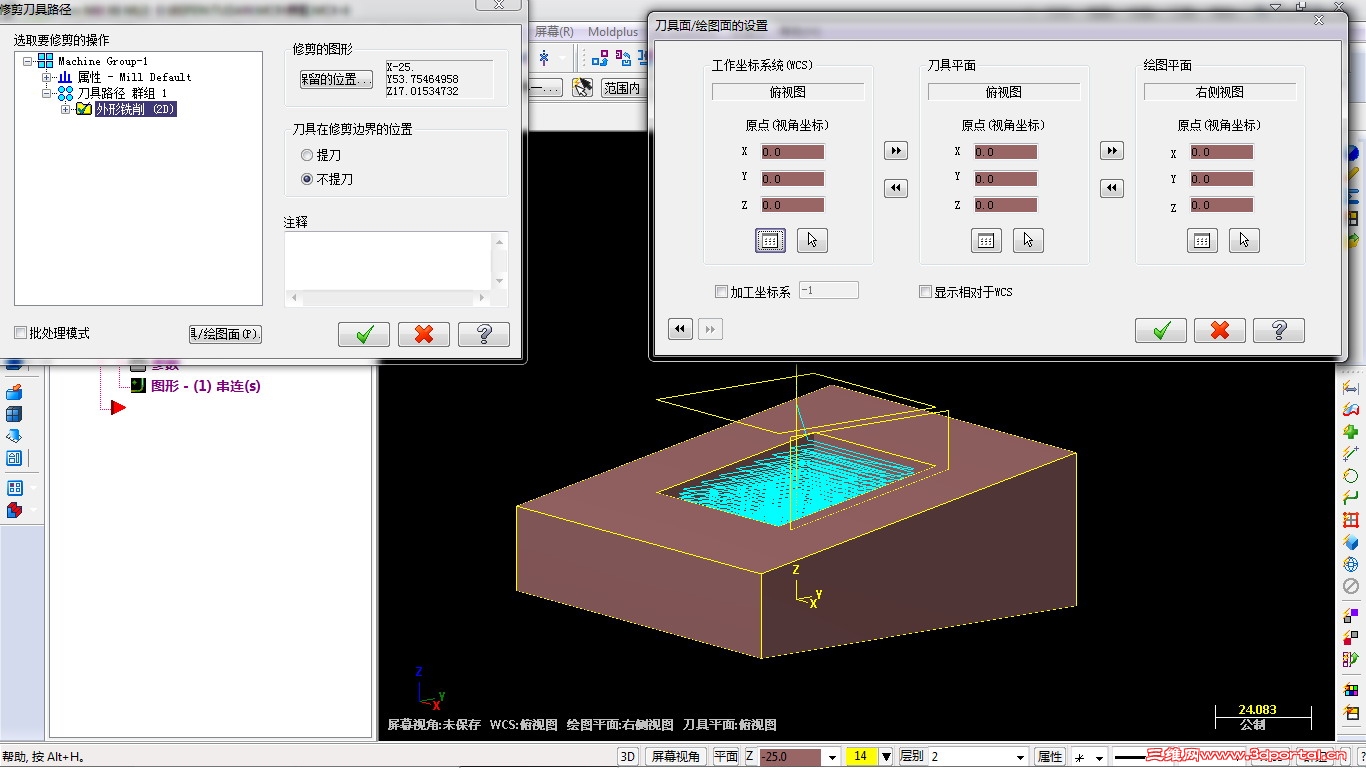Click the red insert arrow in operations tree

click(118, 407)
